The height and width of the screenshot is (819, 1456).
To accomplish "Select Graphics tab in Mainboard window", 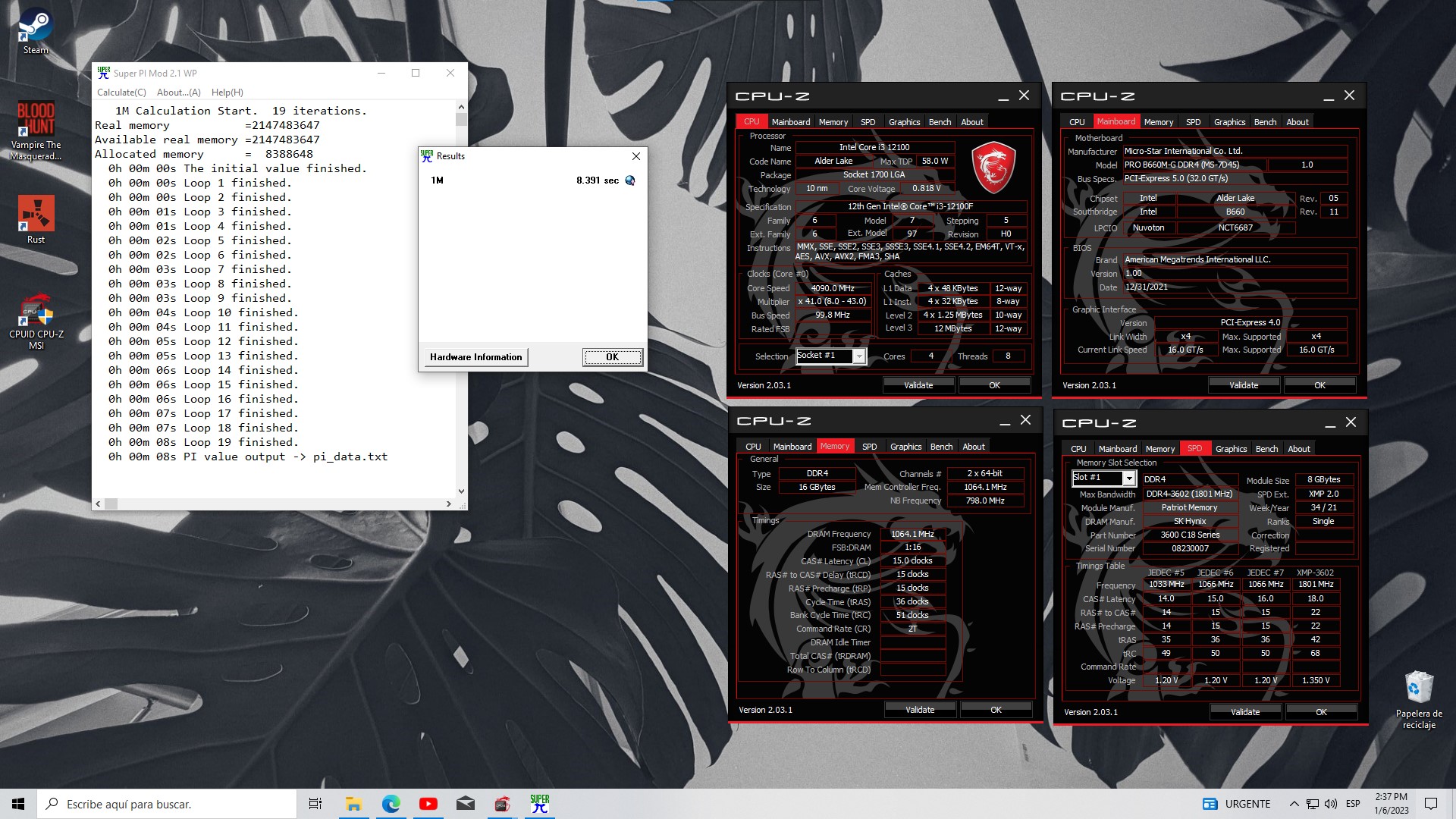I will [1229, 122].
